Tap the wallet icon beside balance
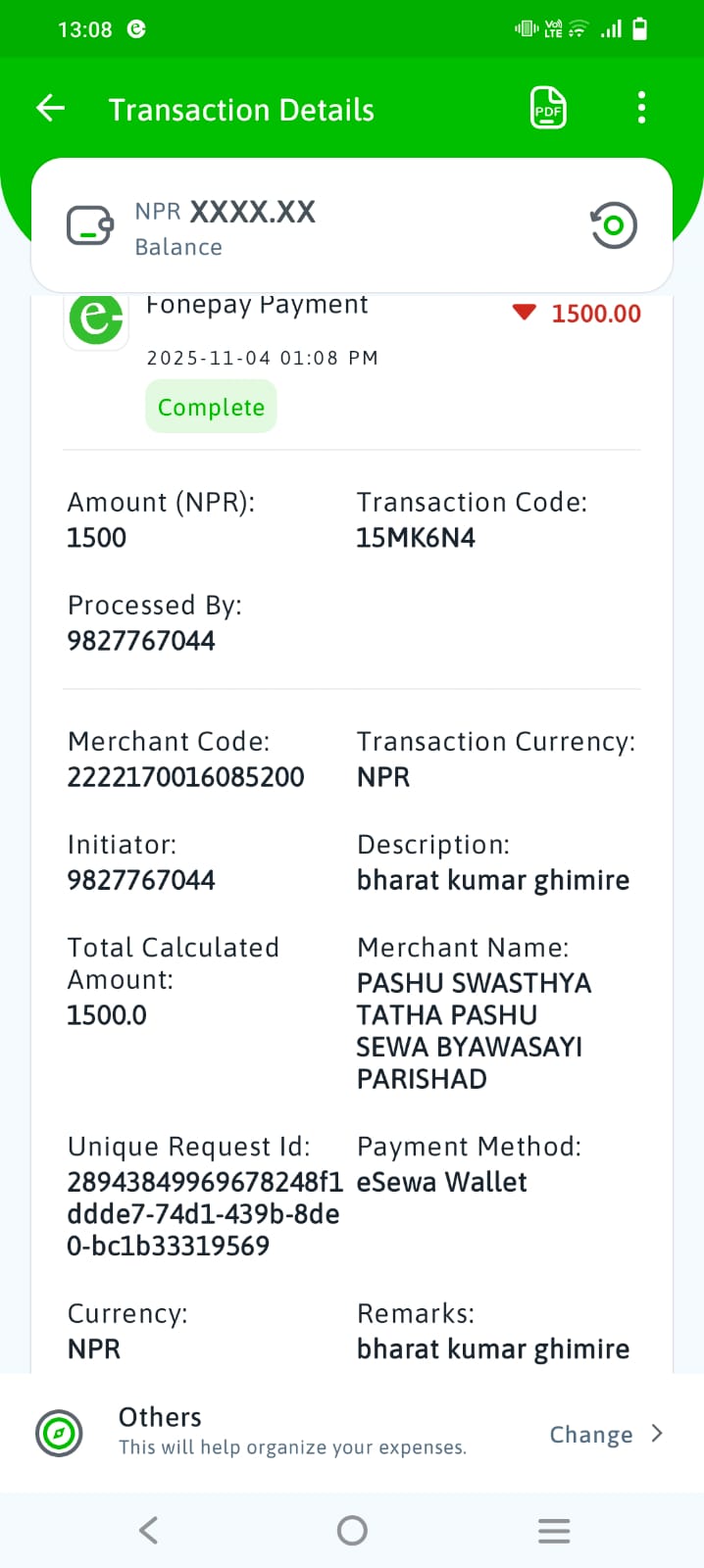704x1568 pixels. [90, 226]
